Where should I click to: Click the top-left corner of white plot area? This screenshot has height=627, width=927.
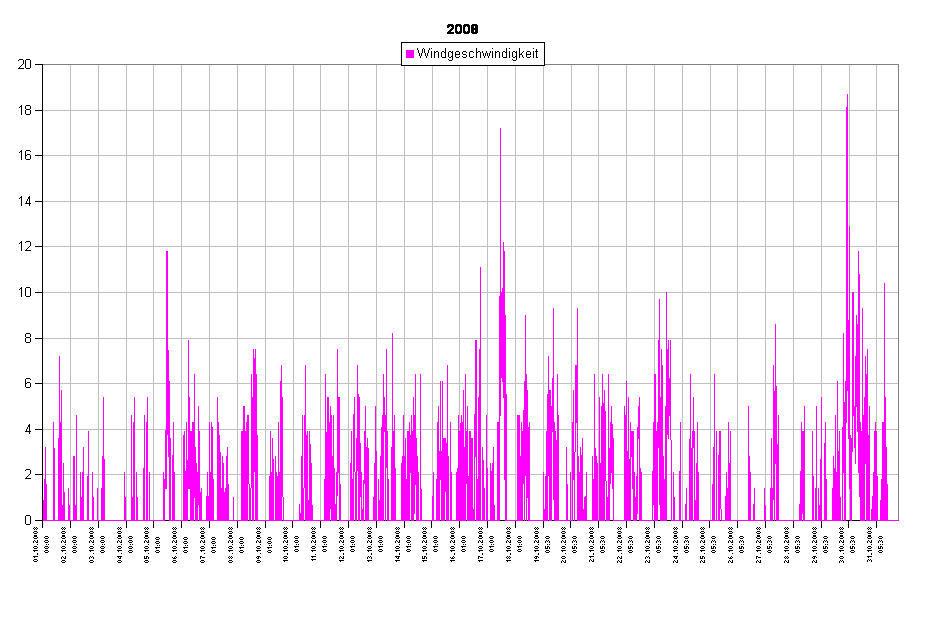click(x=44, y=66)
